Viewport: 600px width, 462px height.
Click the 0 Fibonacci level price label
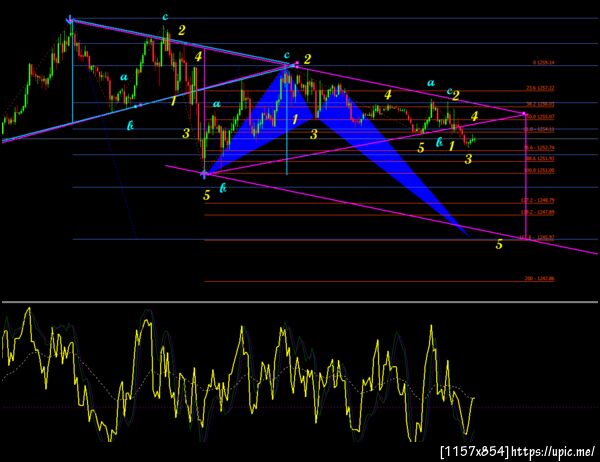[x=543, y=62]
